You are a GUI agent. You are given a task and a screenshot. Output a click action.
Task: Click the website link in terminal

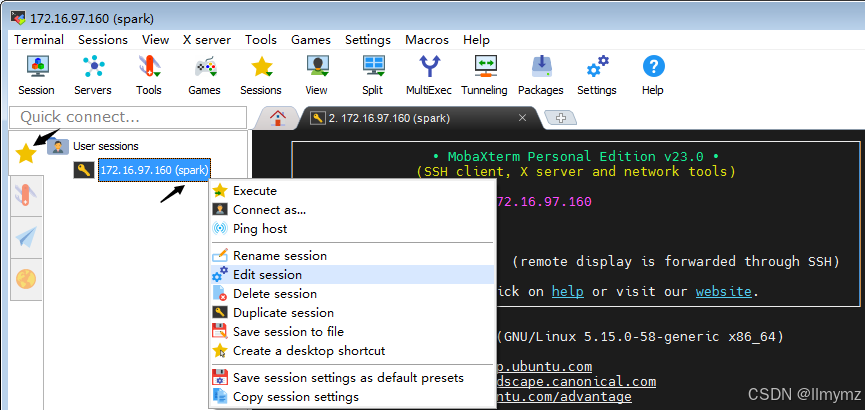723,291
